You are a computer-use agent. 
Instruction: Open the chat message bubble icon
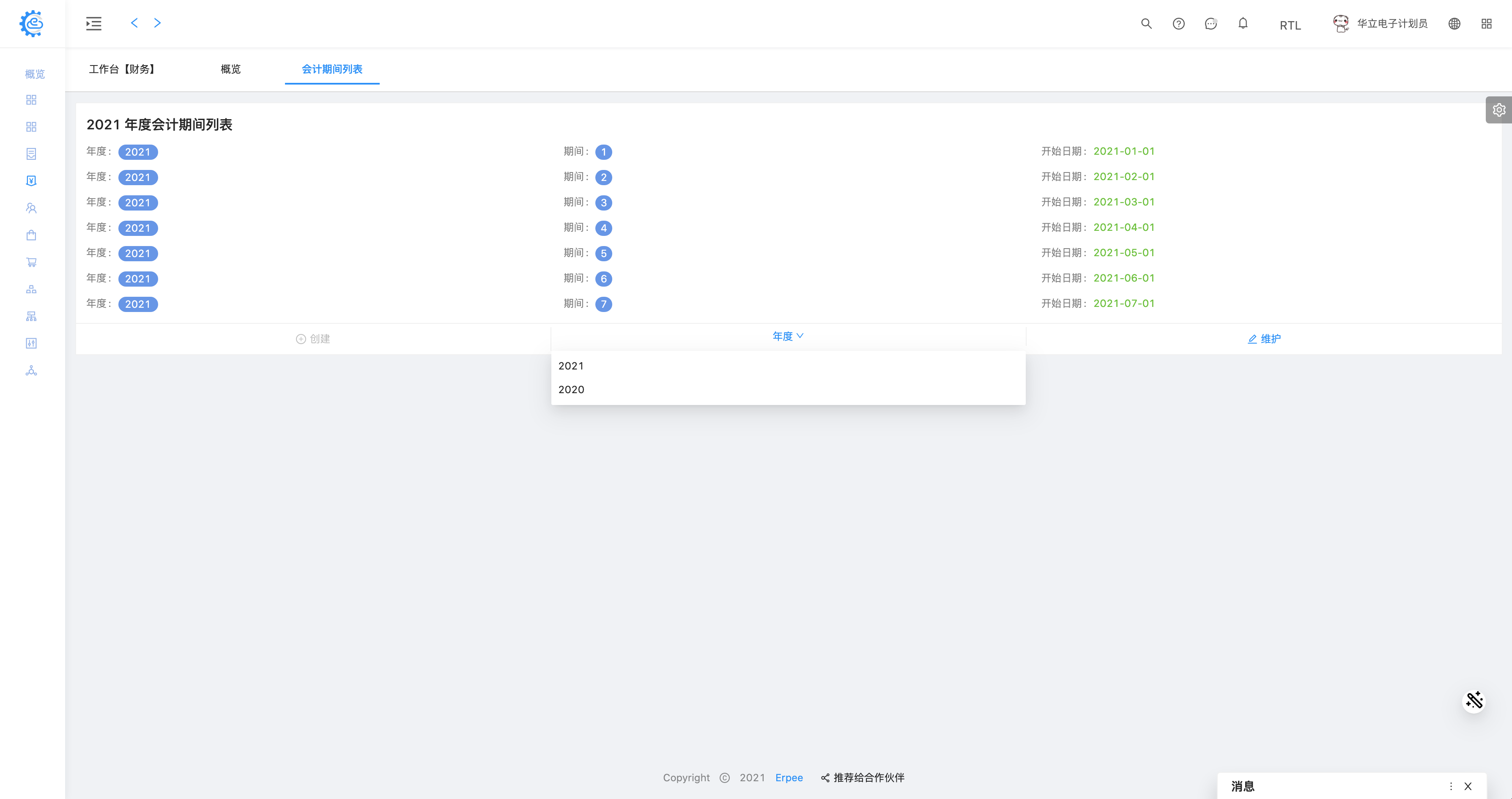tap(1210, 24)
